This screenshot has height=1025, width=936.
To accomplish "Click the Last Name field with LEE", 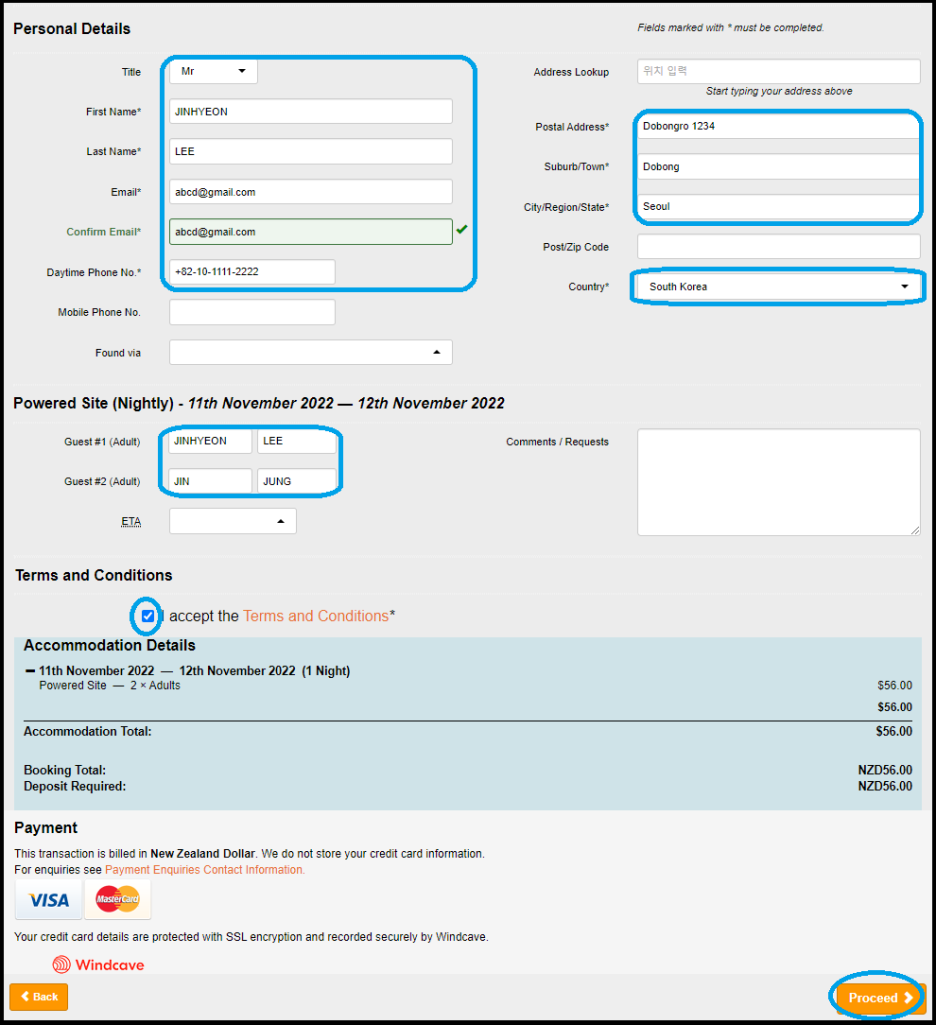I will (x=310, y=152).
